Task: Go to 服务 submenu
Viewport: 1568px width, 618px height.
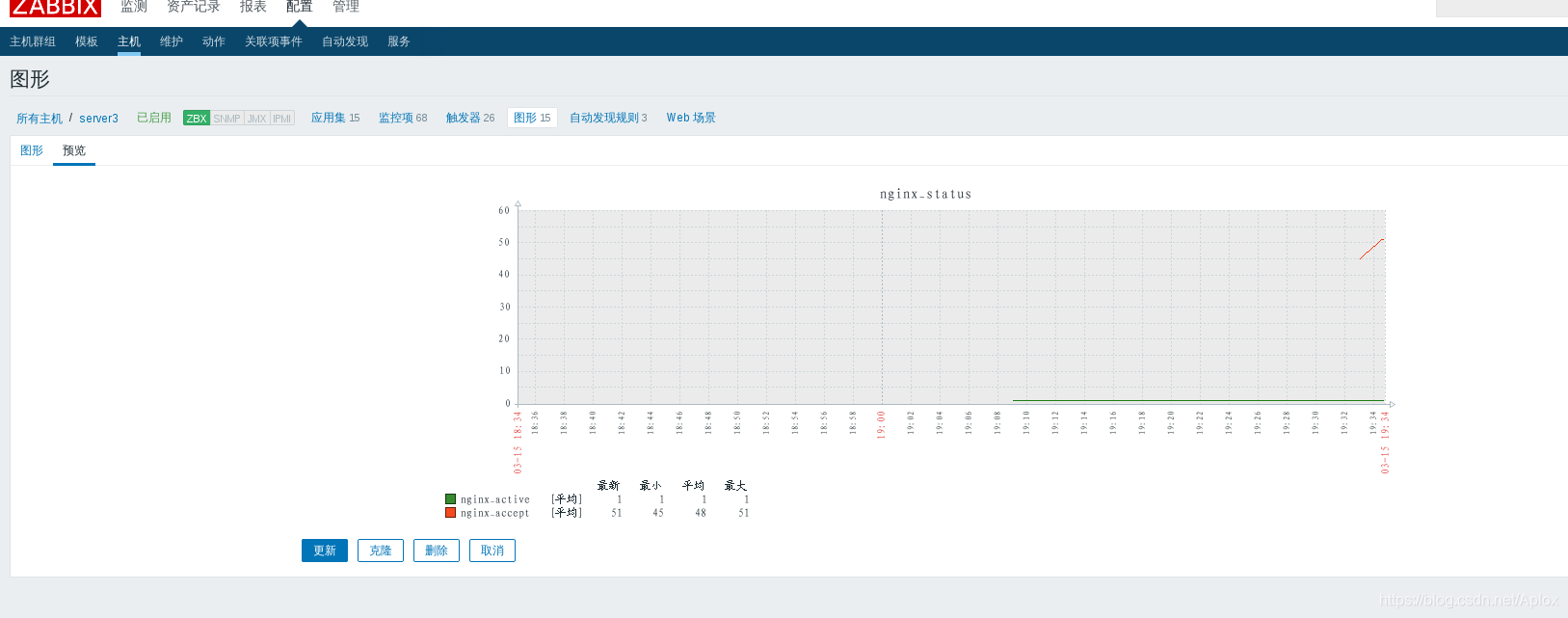Action: click(x=399, y=41)
